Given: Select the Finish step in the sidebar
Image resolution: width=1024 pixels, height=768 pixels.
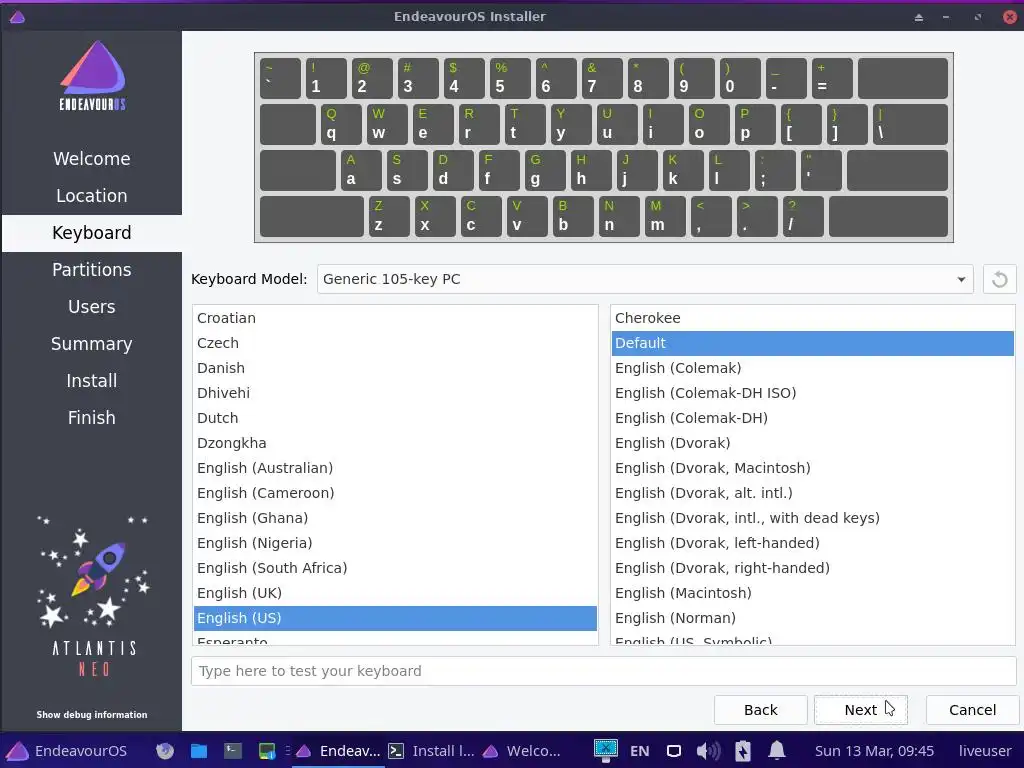Looking at the screenshot, I should tap(91, 418).
